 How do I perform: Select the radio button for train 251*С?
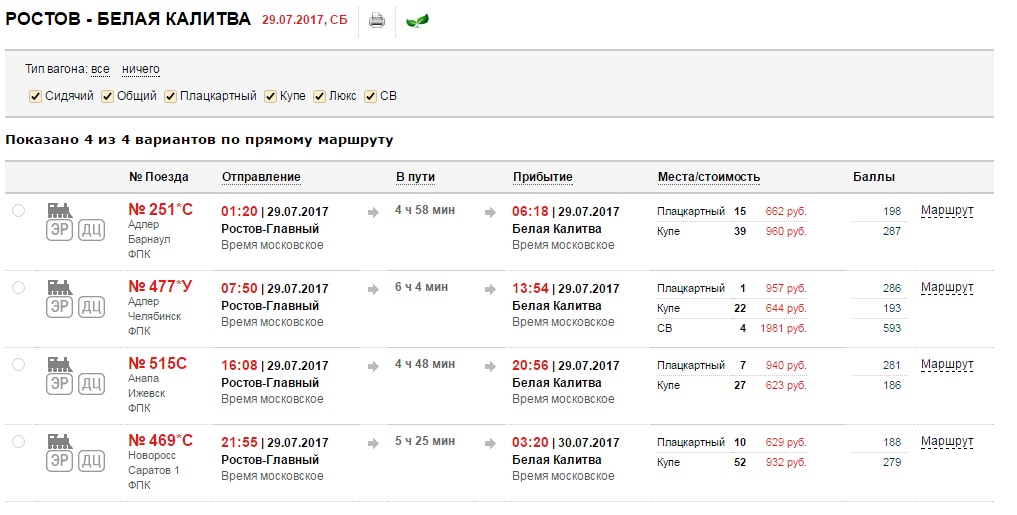point(18,210)
